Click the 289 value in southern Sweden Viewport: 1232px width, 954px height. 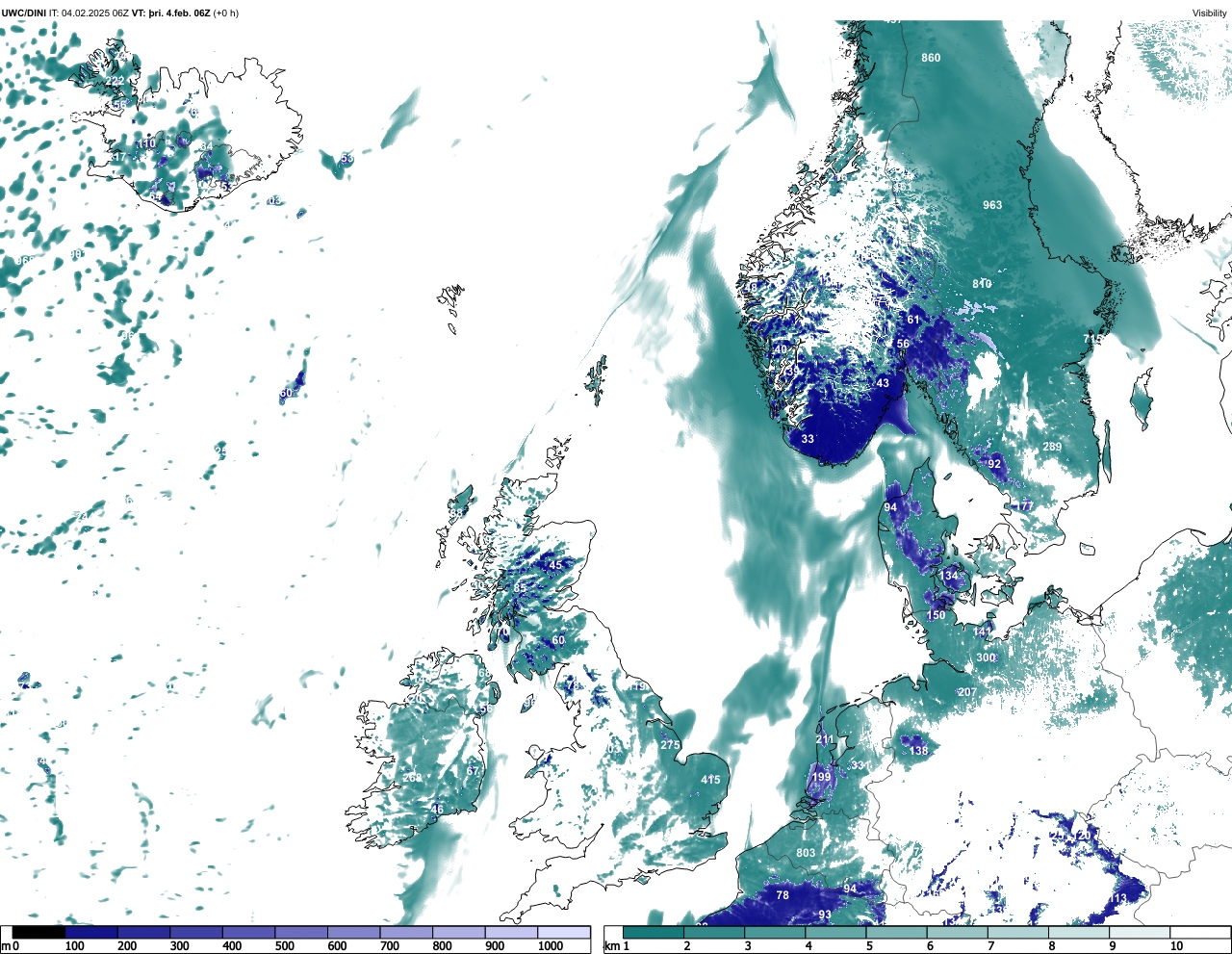pos(1052,447)
